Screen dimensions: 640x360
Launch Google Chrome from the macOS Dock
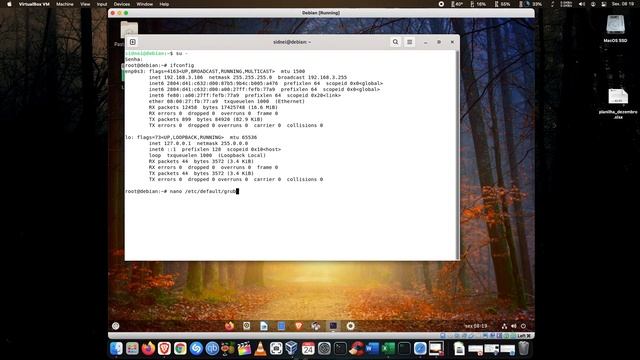tap(180, 349)
